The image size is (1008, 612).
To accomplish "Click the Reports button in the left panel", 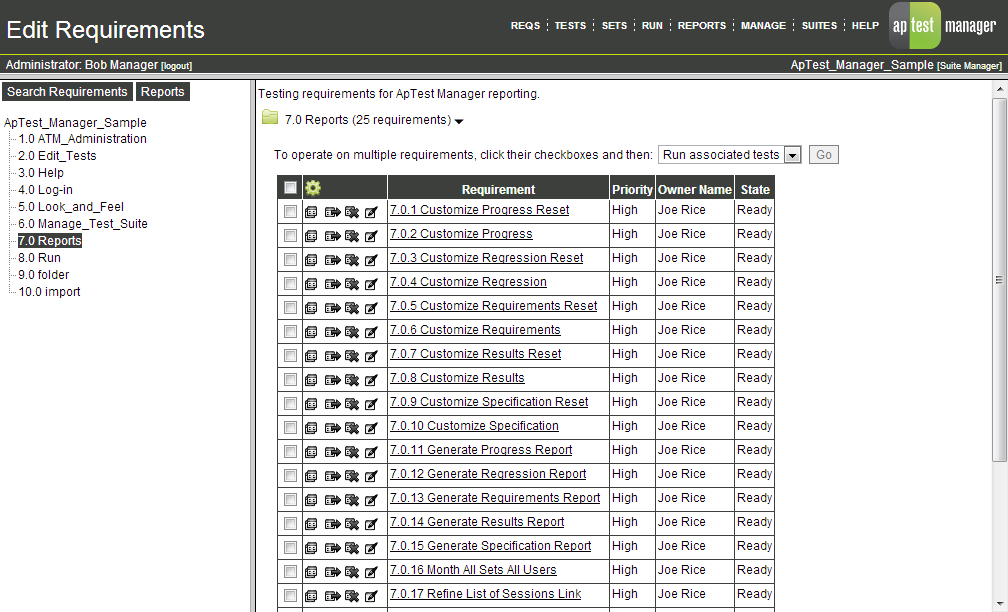I will 163,91.
